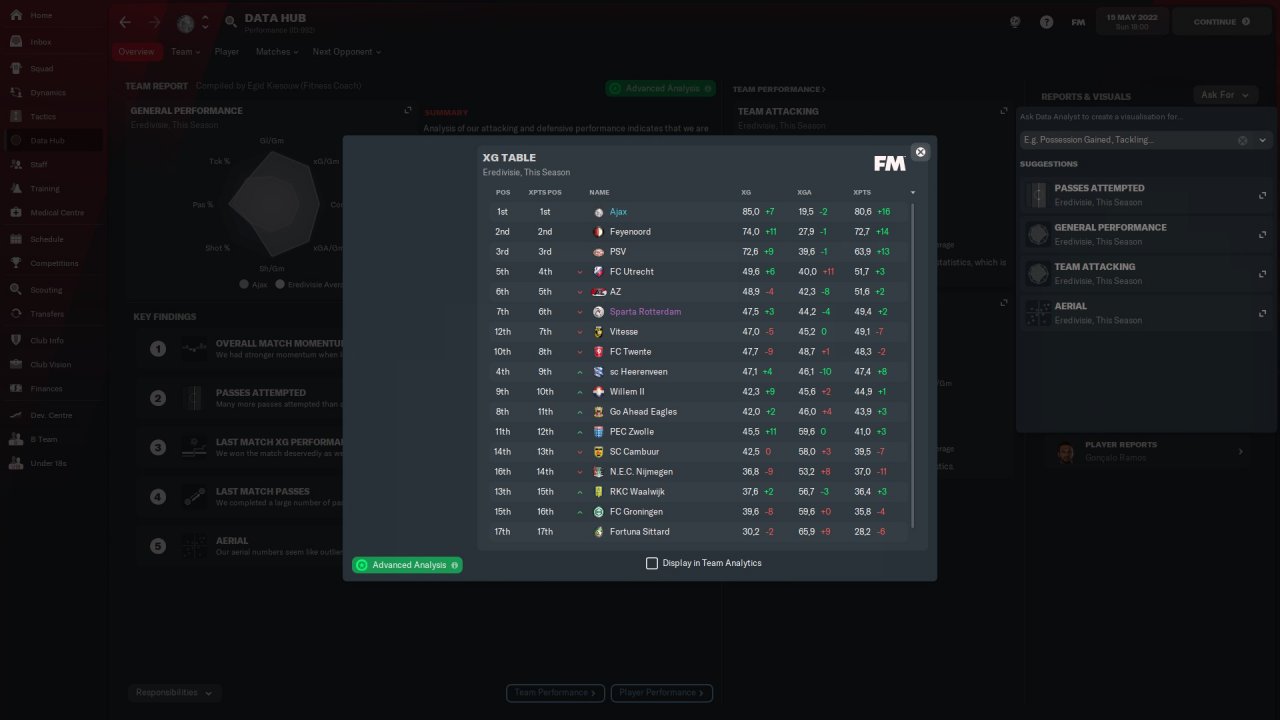Expand the Passes Attempted suggestion tile
This screenshot has width=1280, height=720.
coord(1263,195)
